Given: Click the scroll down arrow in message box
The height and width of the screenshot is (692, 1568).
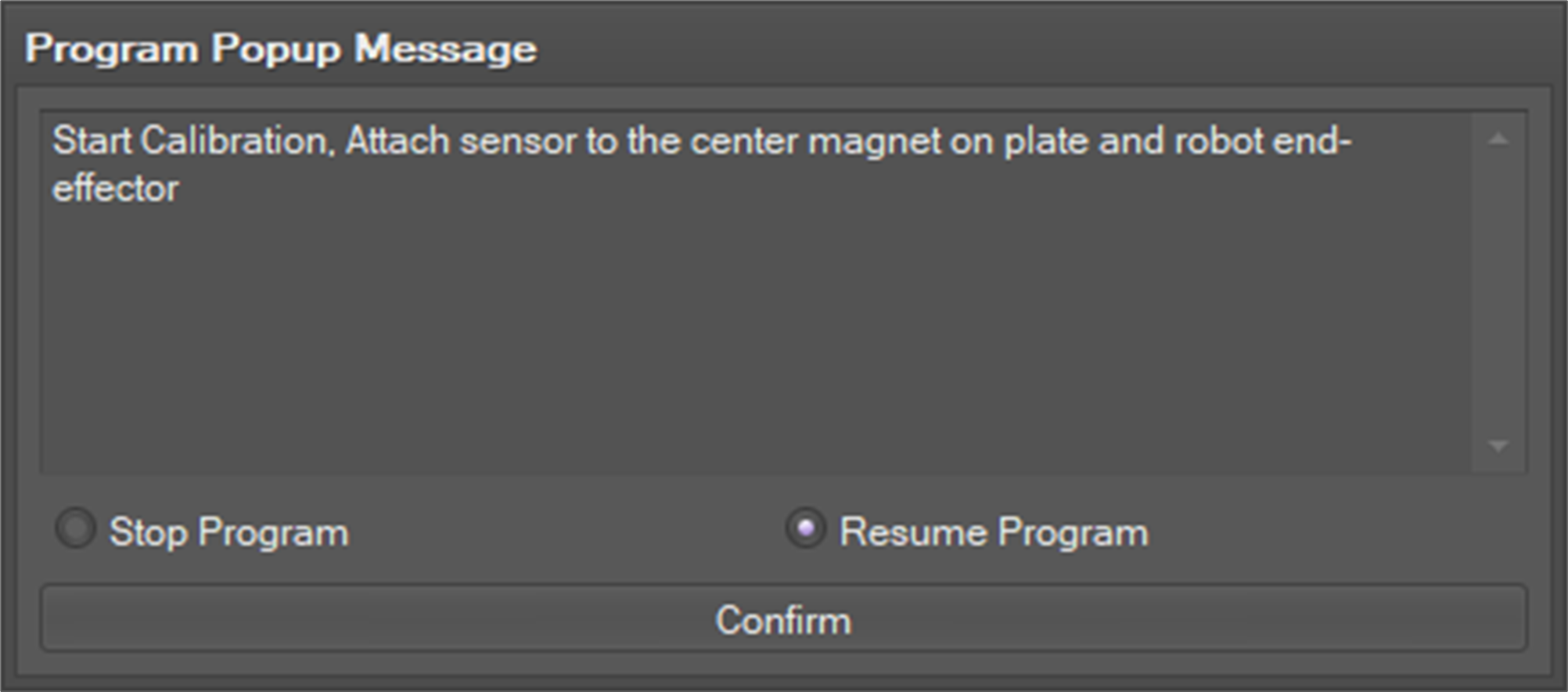Looking at the screenshot, I should tap(1498, 446).
